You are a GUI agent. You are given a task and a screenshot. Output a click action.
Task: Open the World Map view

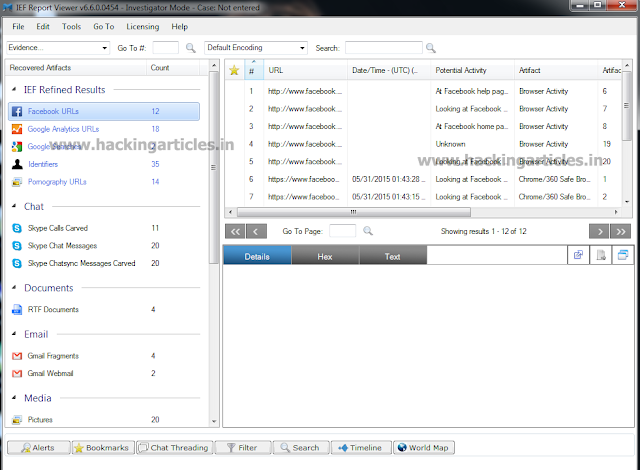click(424, 448)
